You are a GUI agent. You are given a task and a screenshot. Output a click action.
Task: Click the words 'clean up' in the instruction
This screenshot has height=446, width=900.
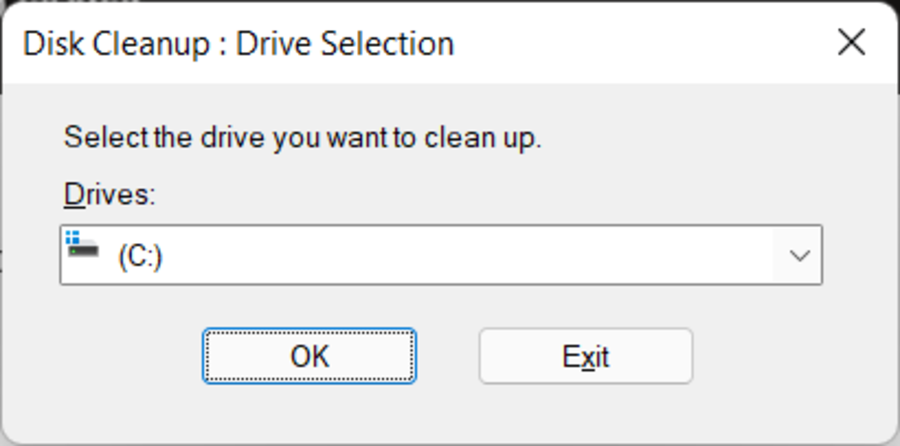482,138
